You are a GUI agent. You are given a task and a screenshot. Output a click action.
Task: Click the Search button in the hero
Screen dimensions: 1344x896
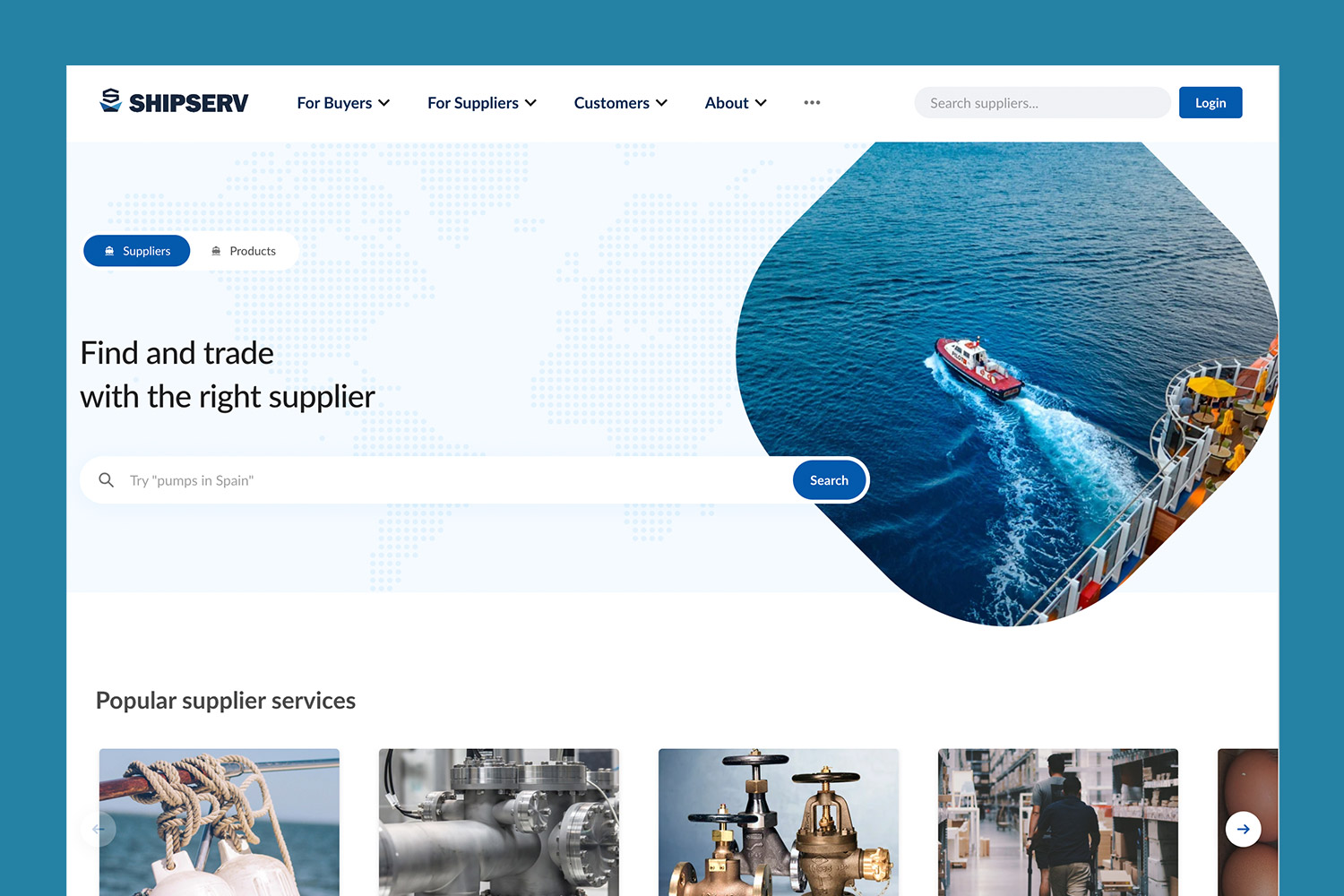point(828,479)
